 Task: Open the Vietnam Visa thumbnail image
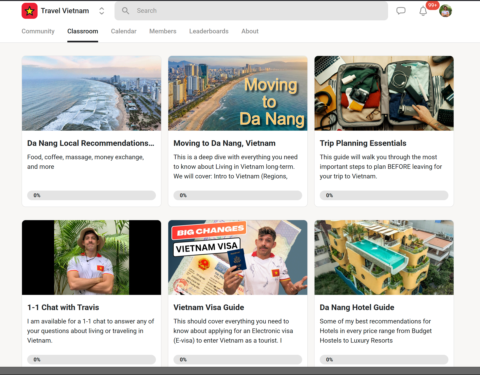238,257
